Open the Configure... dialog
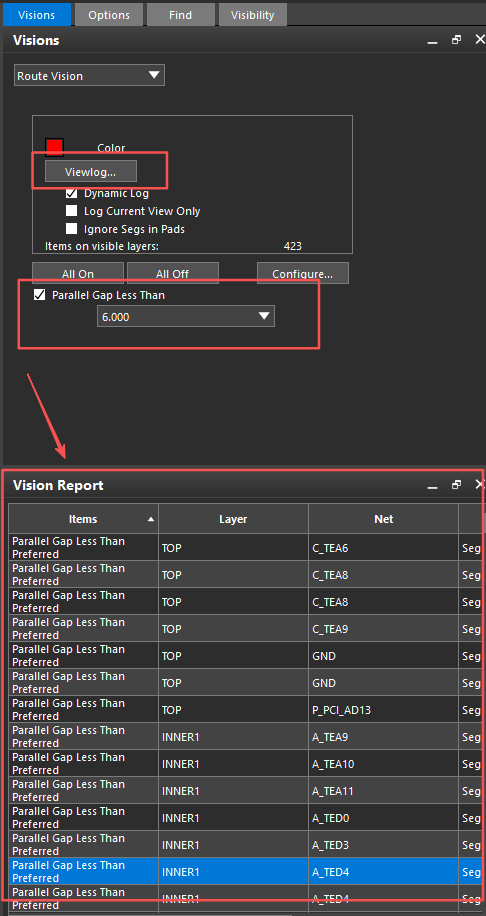The image size is (486, 916). [303, 273]
